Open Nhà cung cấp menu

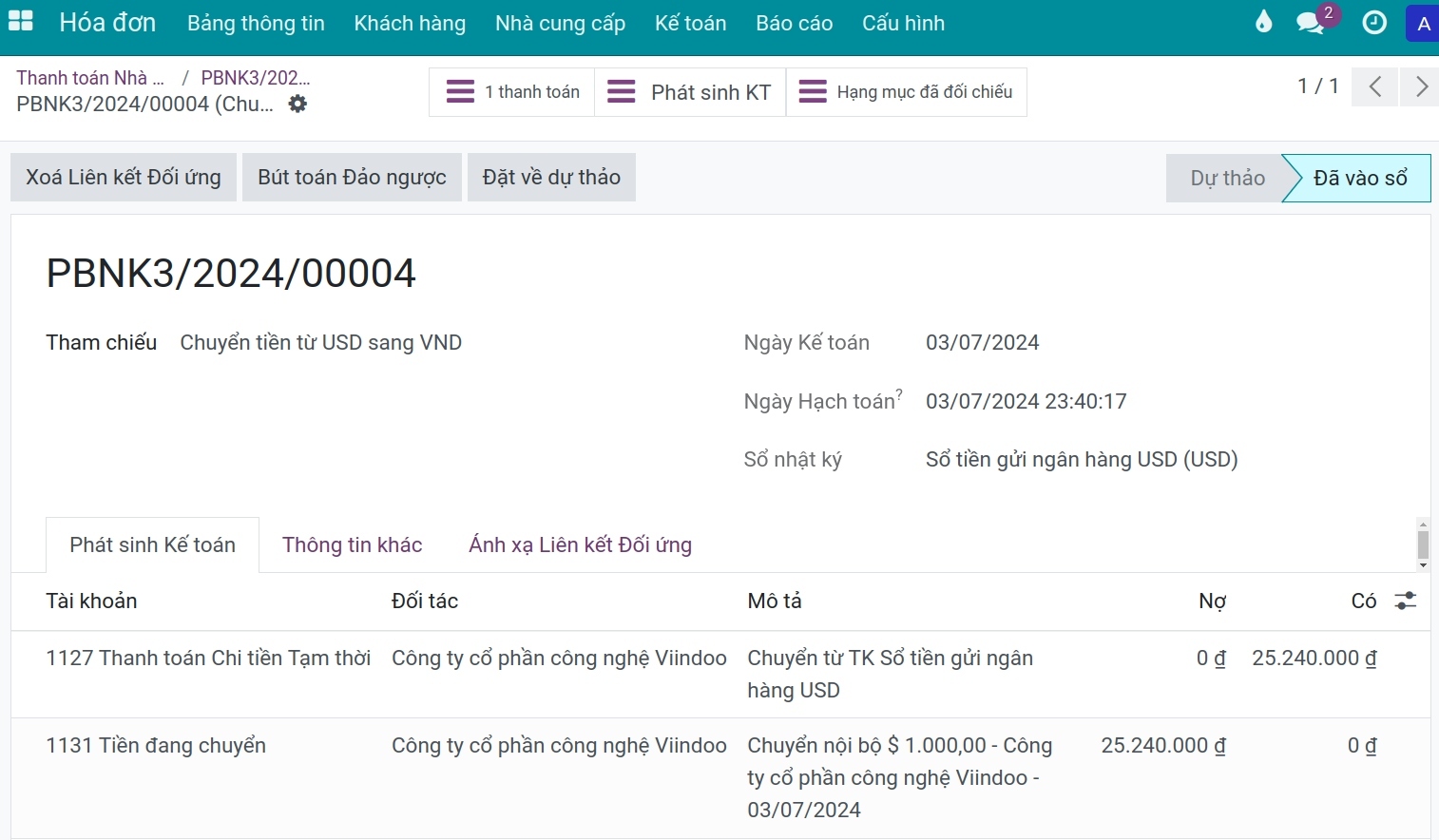click(x=560, y=24)
